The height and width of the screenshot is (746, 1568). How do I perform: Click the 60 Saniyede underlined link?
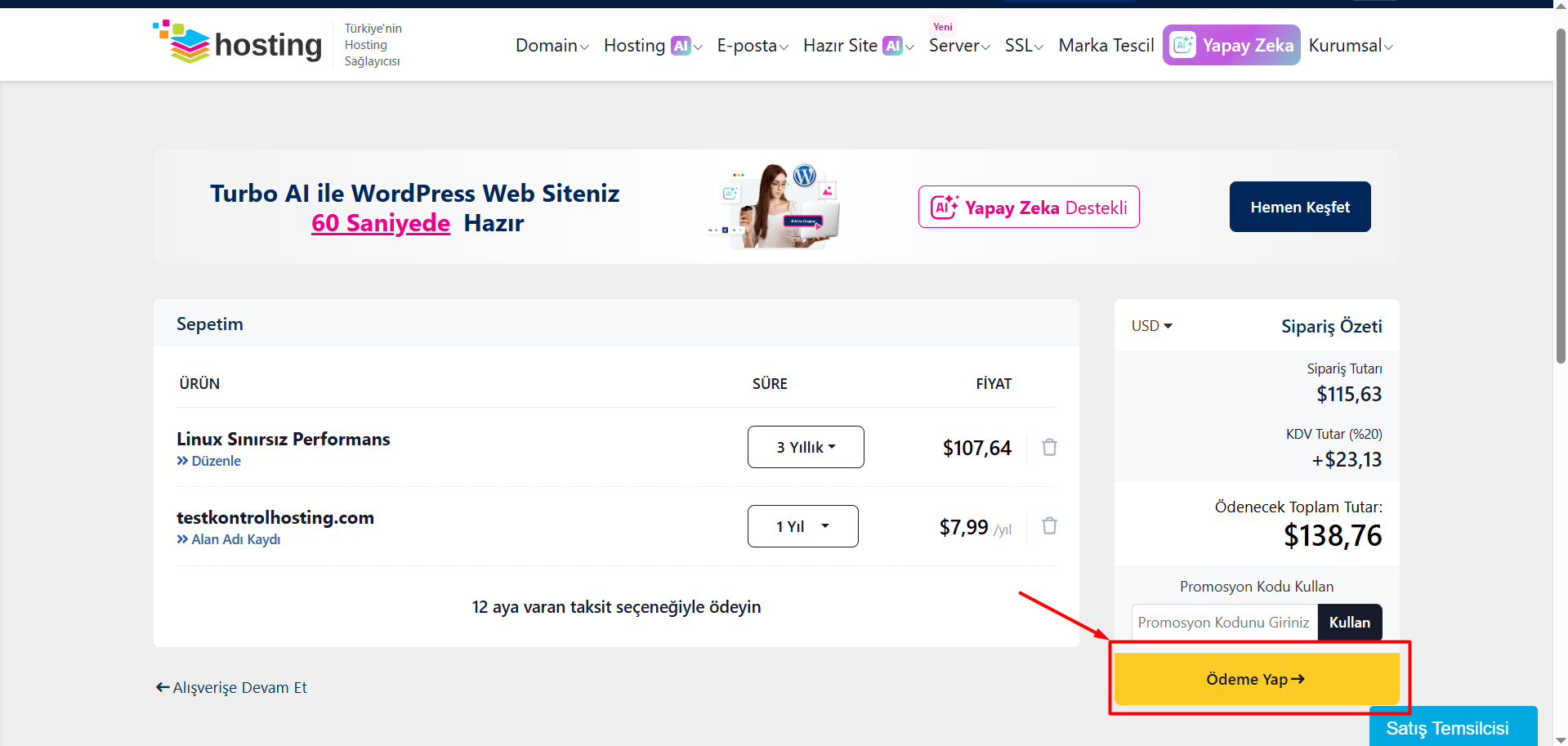tap(381, 223)
